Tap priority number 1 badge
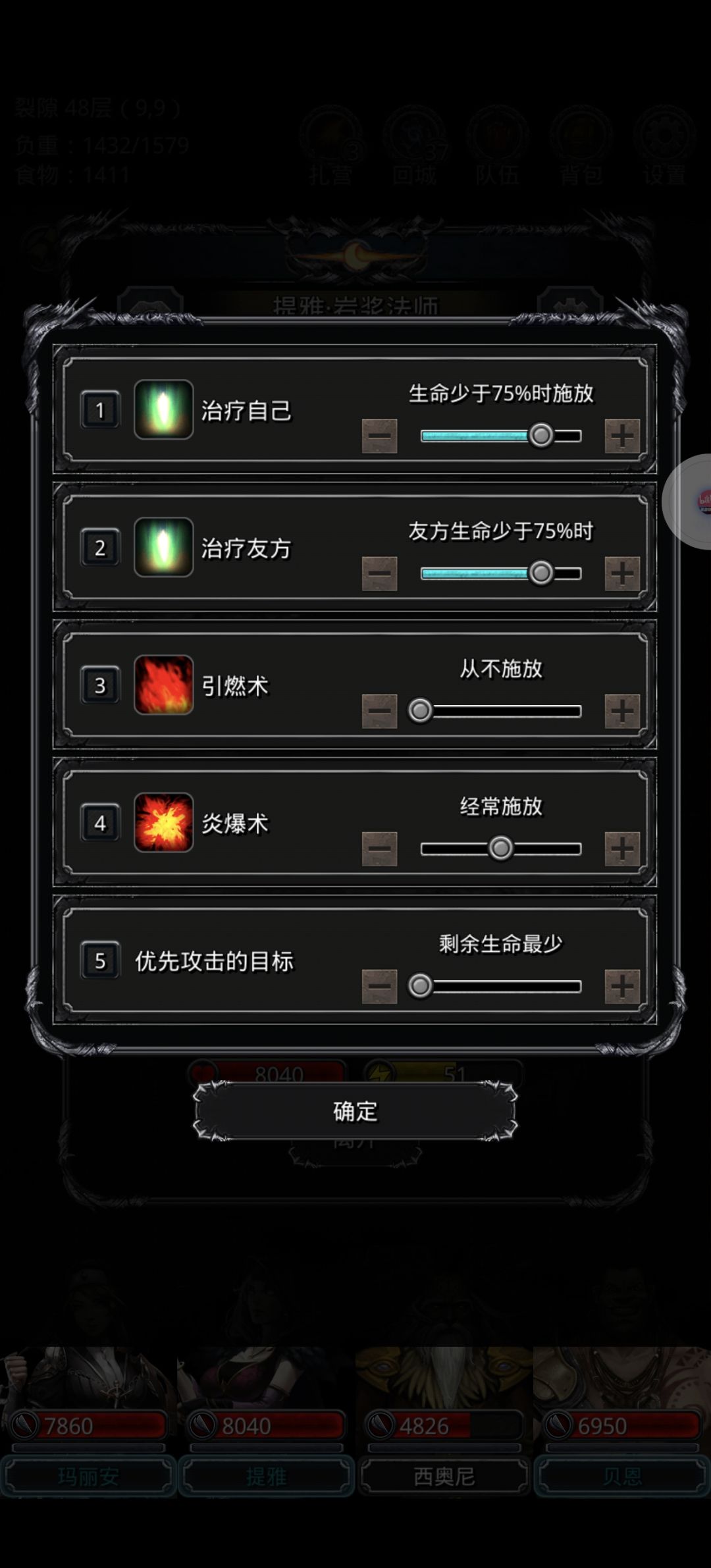Screen dimensions: 711x1568 point(100,410)
